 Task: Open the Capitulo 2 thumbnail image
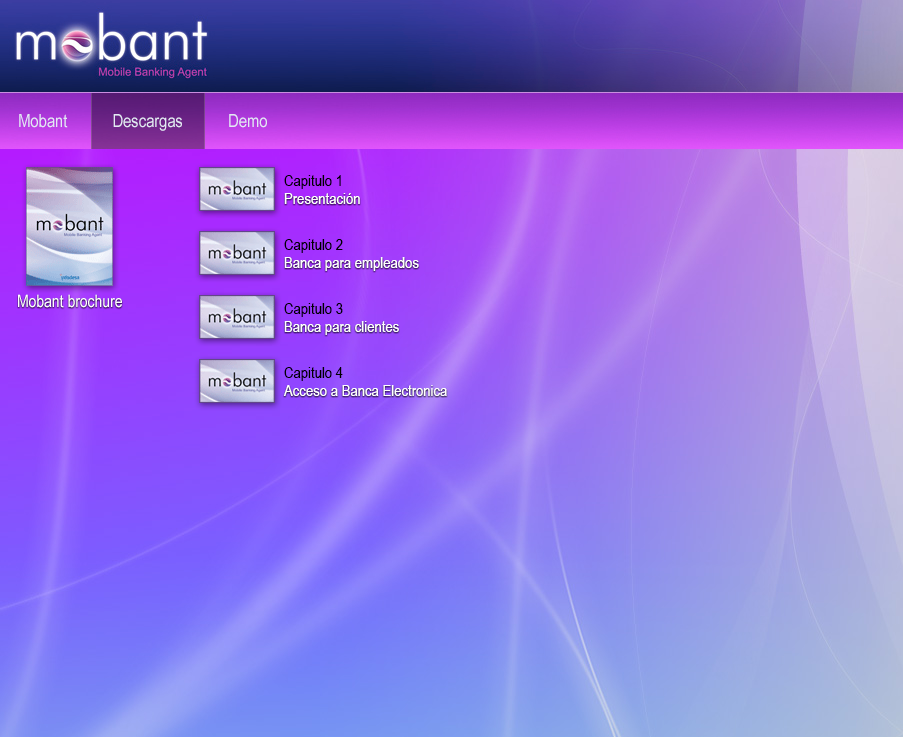237,253
